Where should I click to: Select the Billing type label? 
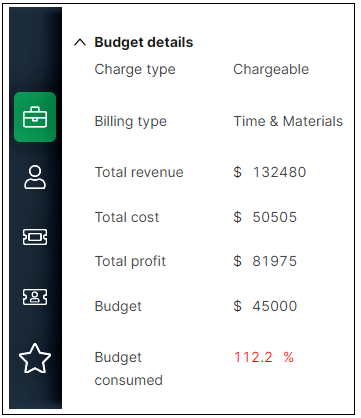pos(131,121)
